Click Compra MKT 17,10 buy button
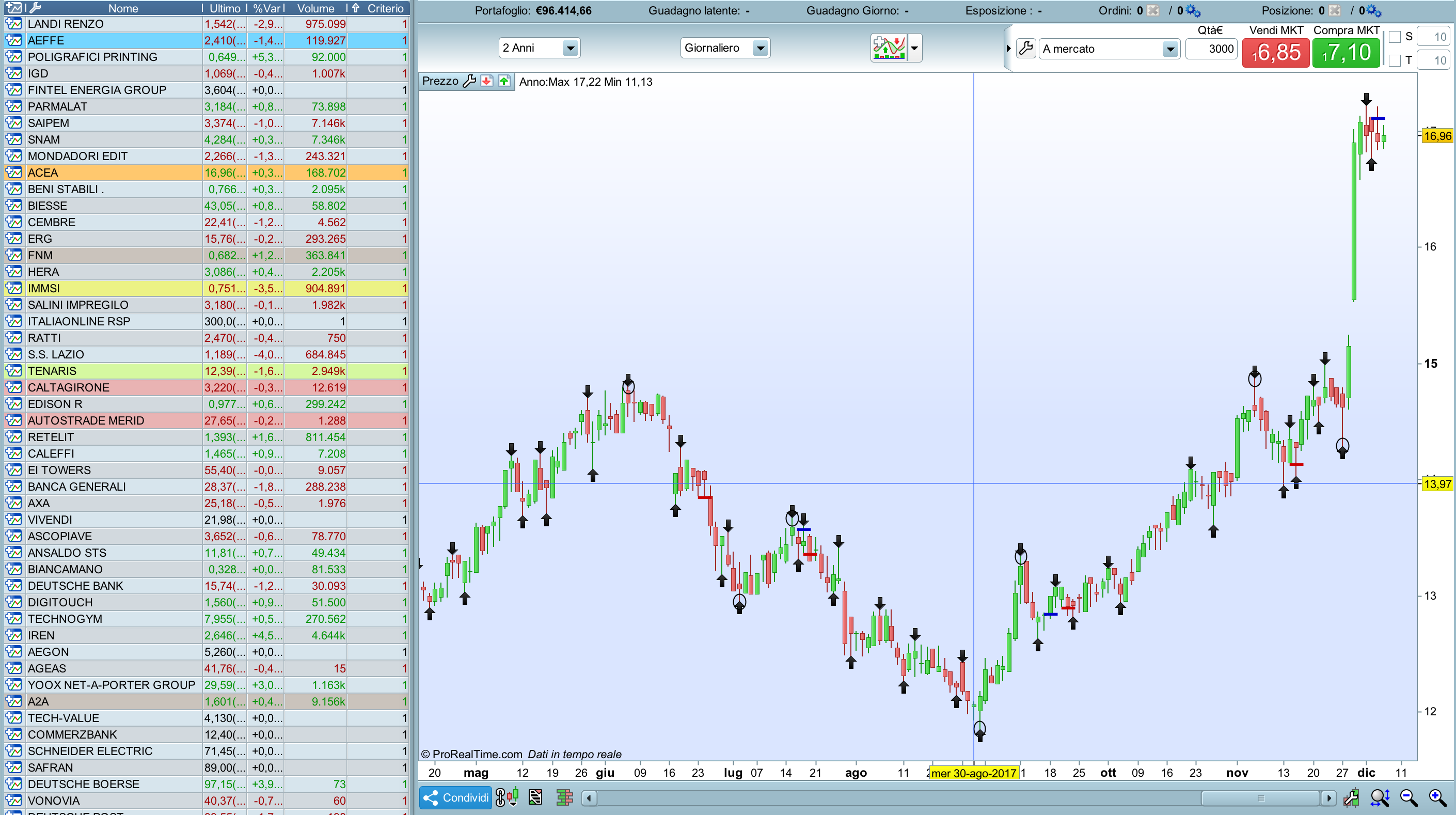The width and height of the screenshot is (1456, 815). [1346, 53]
